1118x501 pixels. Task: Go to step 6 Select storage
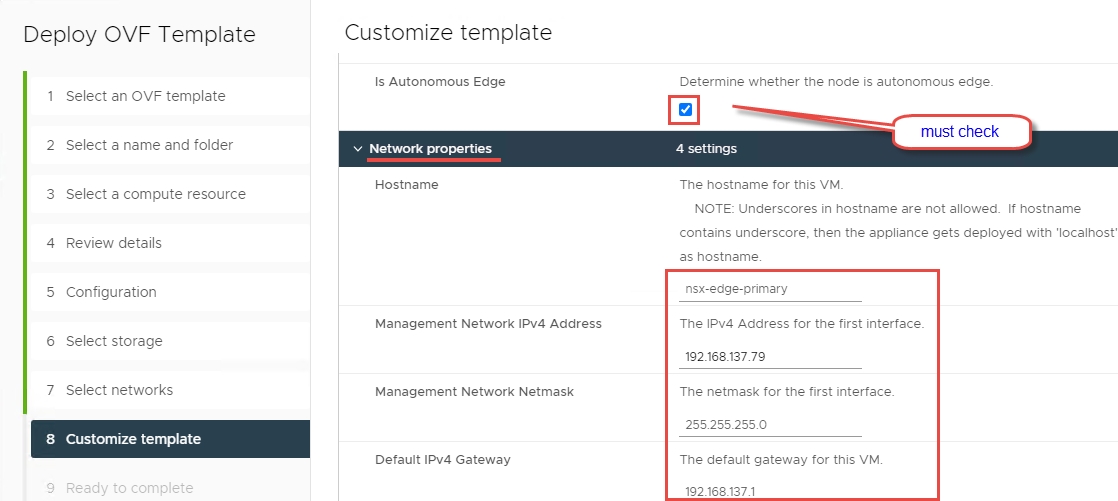click(114, 341)
